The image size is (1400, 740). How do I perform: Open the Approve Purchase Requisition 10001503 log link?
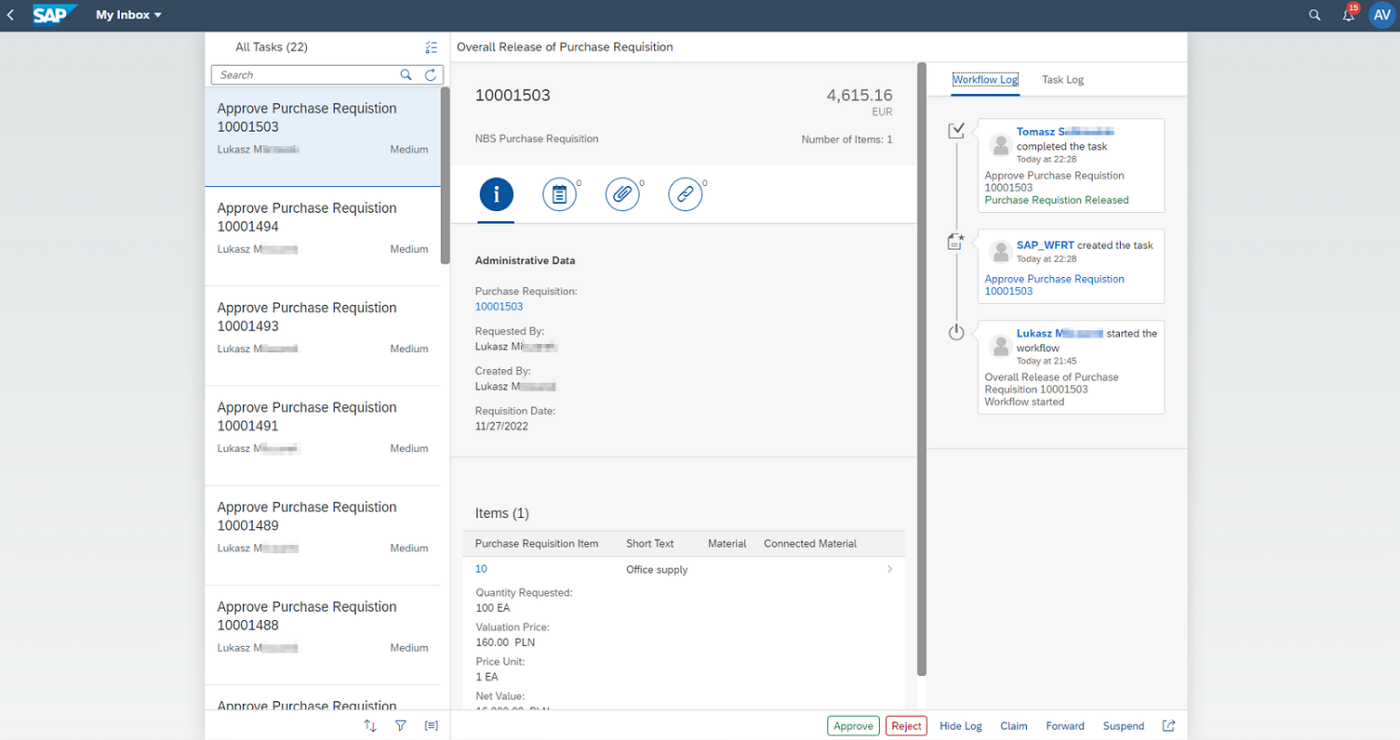[1054, 285]
